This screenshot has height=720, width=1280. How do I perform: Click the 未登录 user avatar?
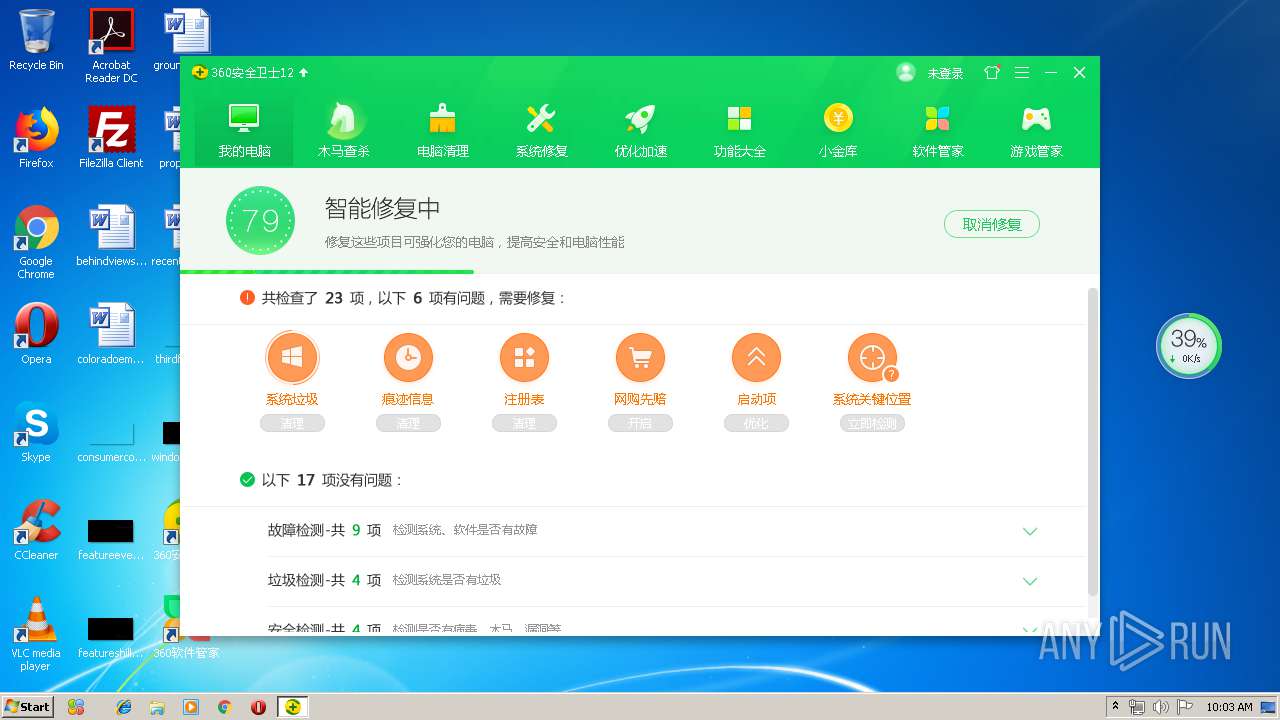pos(906,73)
